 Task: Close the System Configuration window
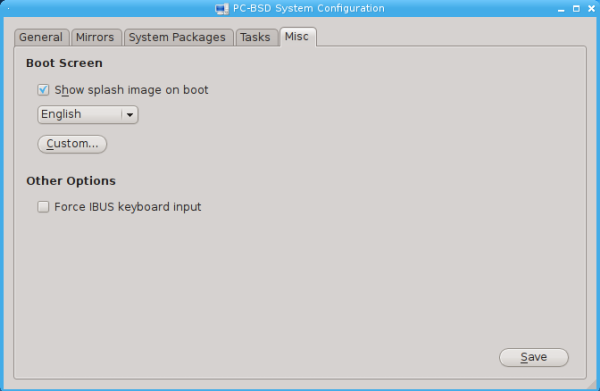point(591,9)
